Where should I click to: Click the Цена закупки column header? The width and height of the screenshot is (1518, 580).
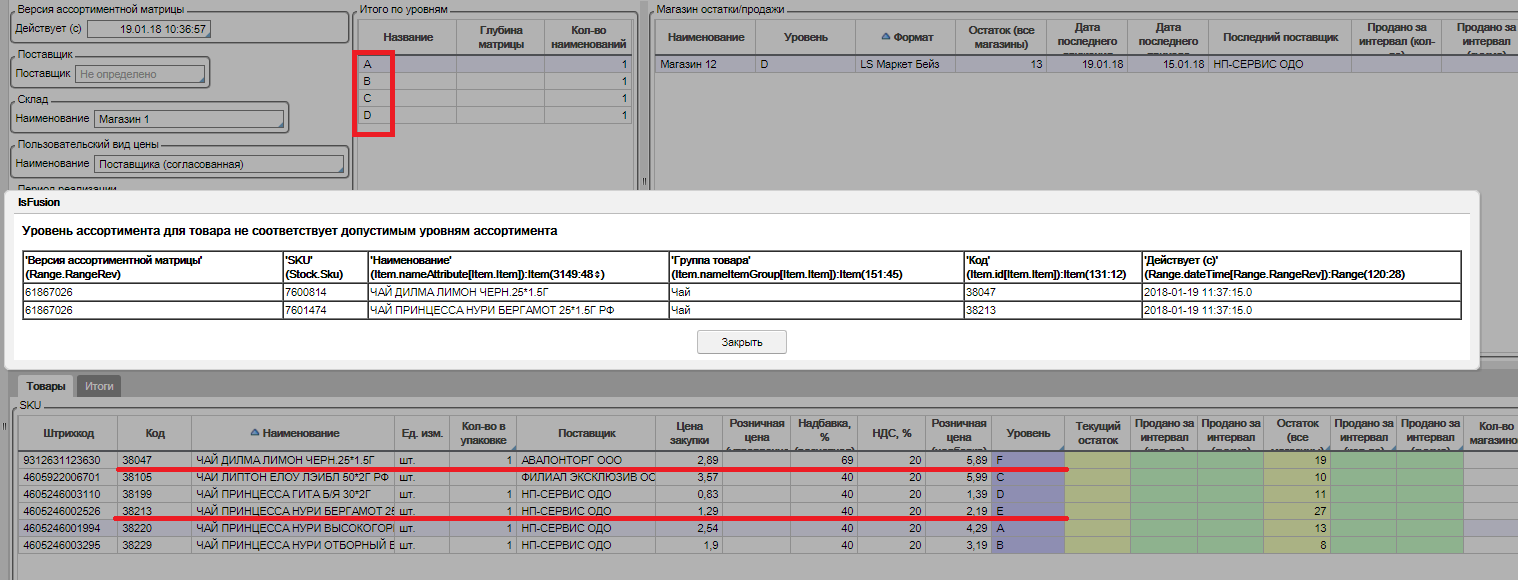pyautogui.click(x=690, y=433)
